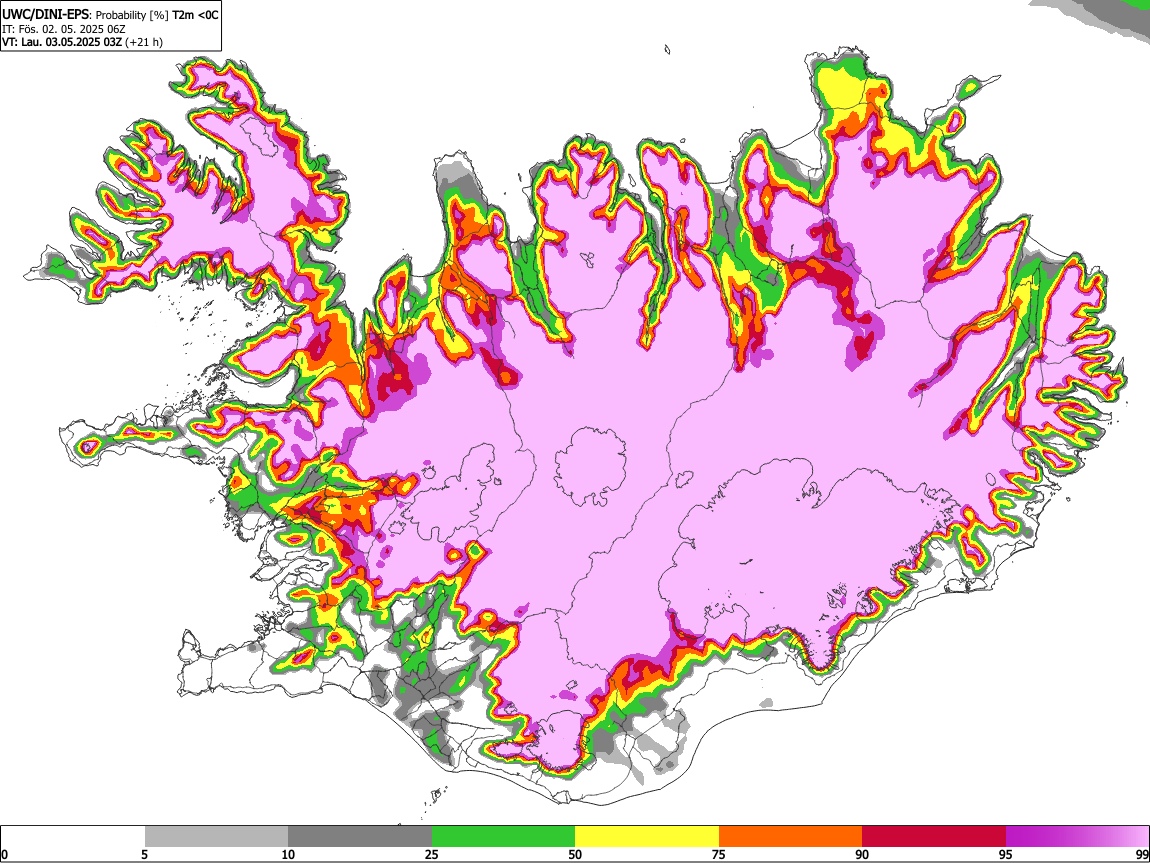1150x863 pixels.
Task: Click the legend tick label "0"
Action: pos(5,855)
